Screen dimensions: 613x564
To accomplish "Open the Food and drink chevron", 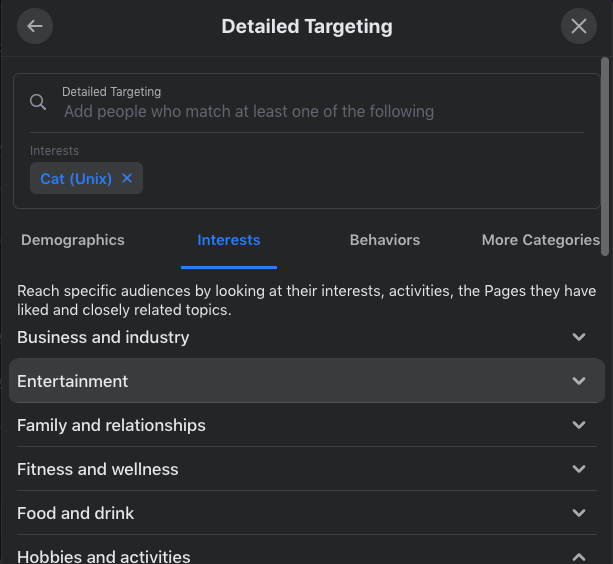I will coord(579,513).
